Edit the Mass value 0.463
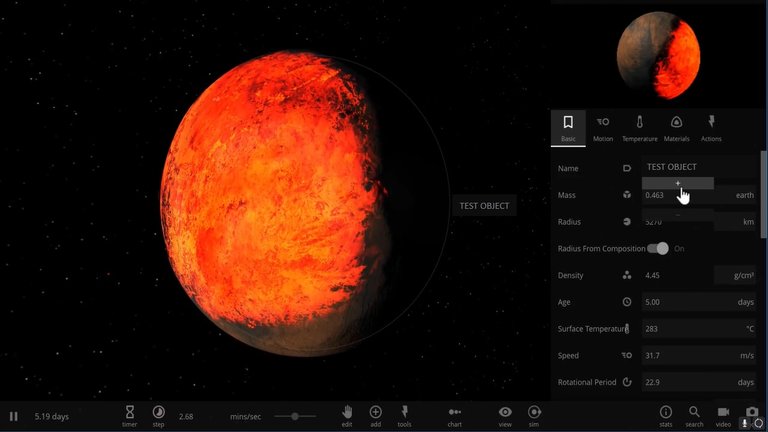The width and height of the screenshot is (768, 432). (x=678, y=195)
